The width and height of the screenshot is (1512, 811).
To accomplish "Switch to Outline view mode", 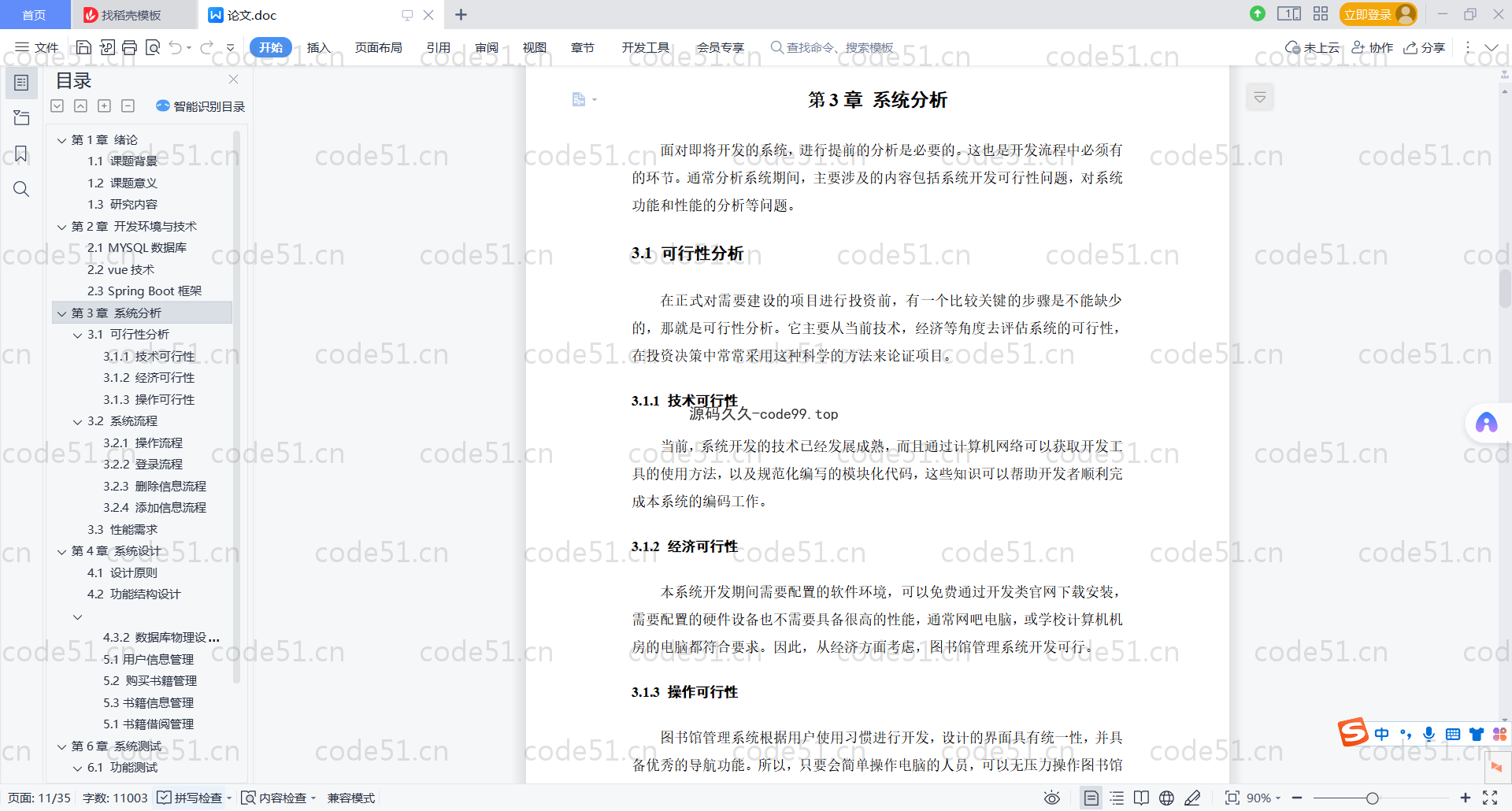I will tap(1117, 798).
